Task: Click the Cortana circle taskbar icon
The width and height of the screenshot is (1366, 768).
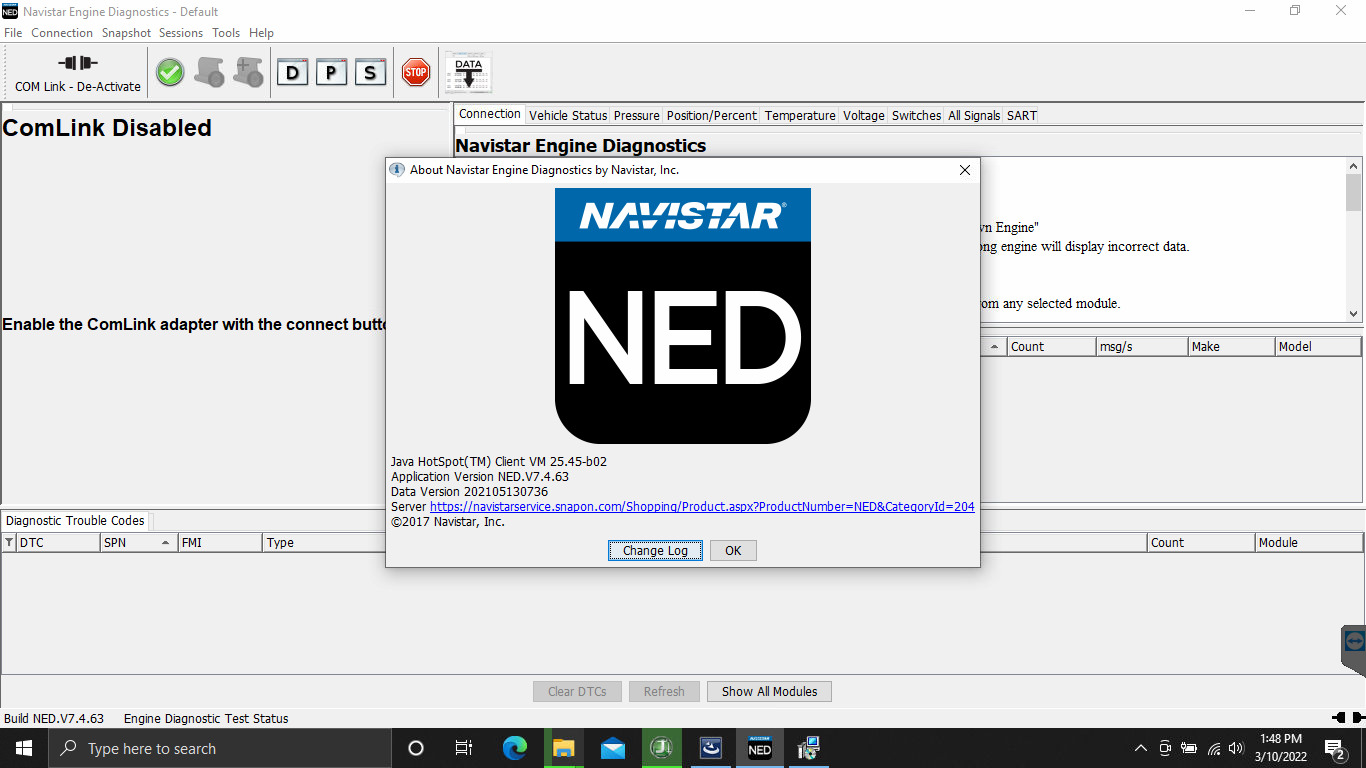Action: click(416, 748)
